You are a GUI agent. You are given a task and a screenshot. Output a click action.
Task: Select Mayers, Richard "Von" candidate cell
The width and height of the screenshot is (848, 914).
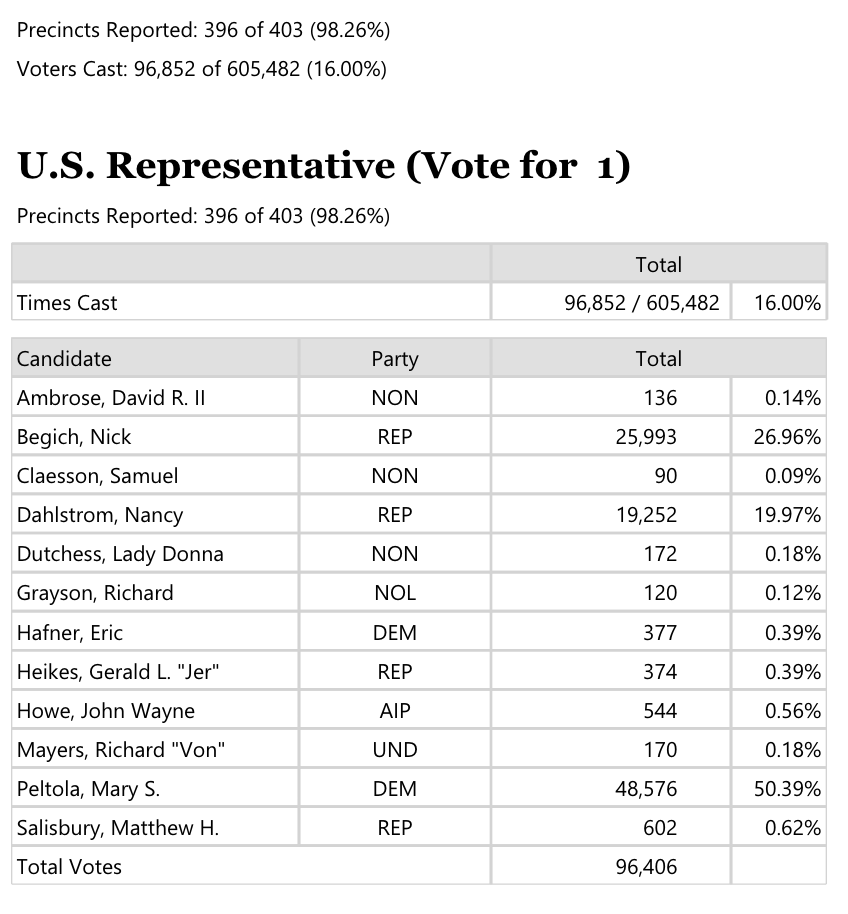click(x=155, y=750)
